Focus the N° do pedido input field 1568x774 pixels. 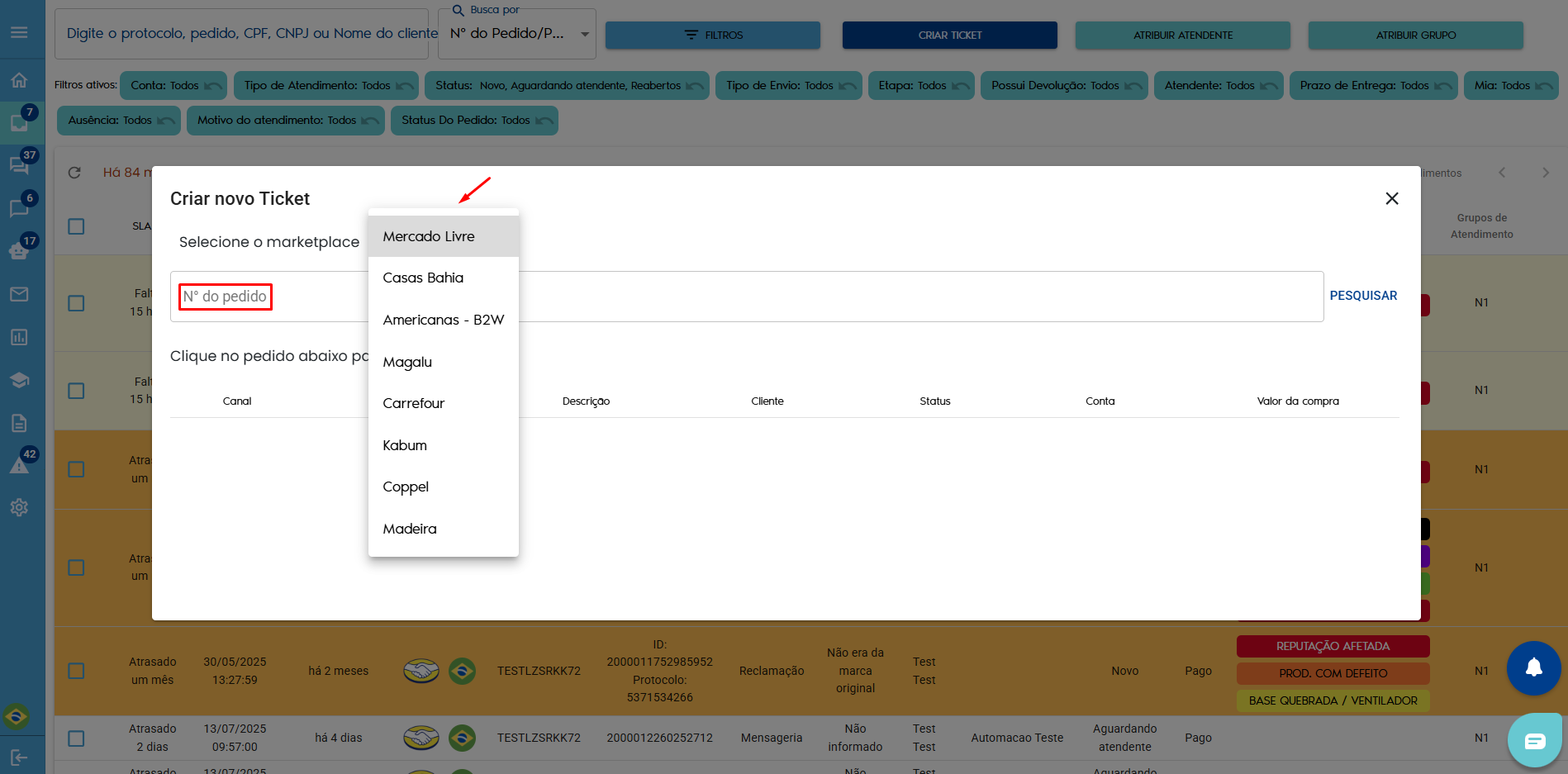pyautogui.click(x=747, y=297)
